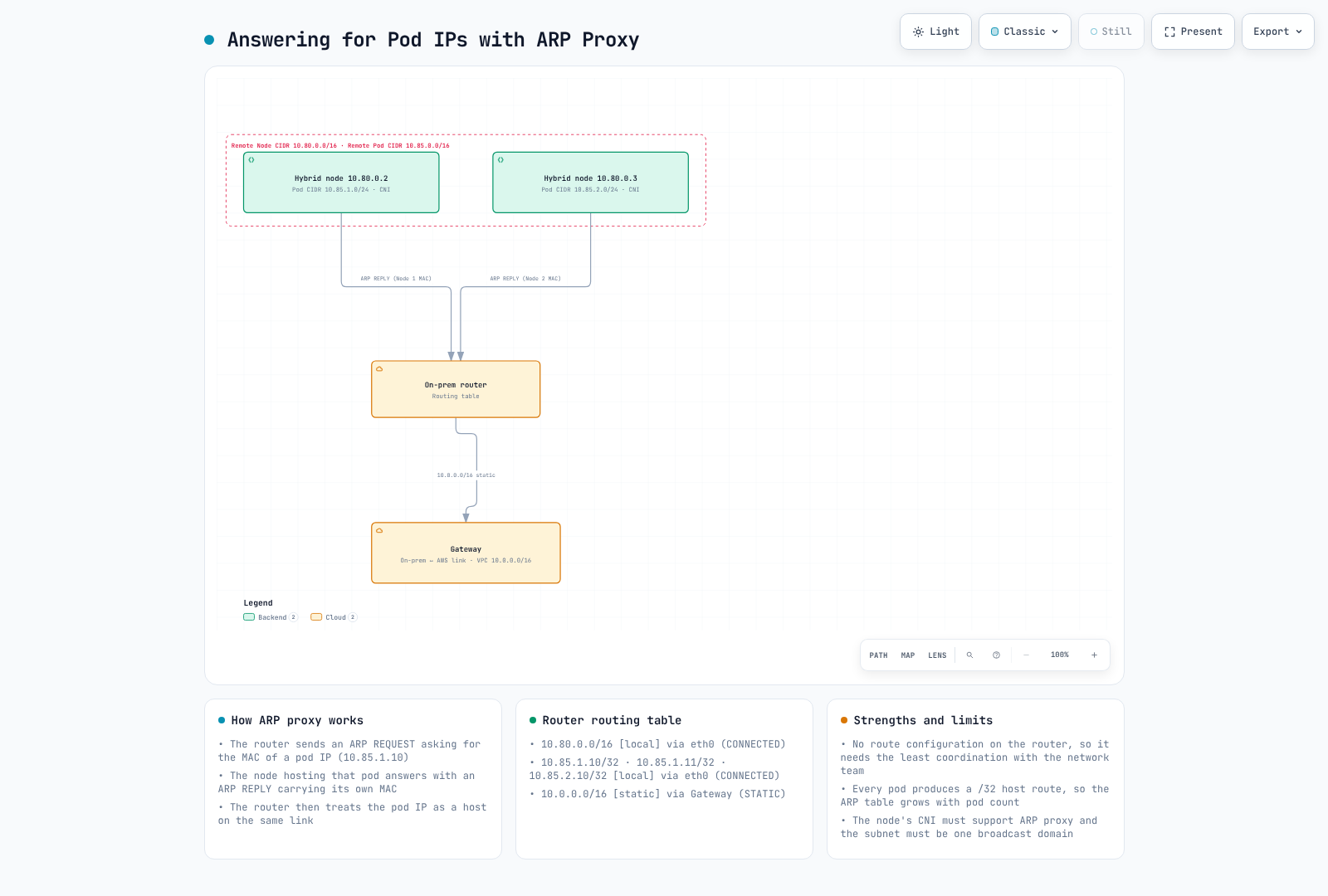Select the Hybrid node 10.80.0.3 box
The height and width of the screenshot is (896, 1328).
point(590,183)
